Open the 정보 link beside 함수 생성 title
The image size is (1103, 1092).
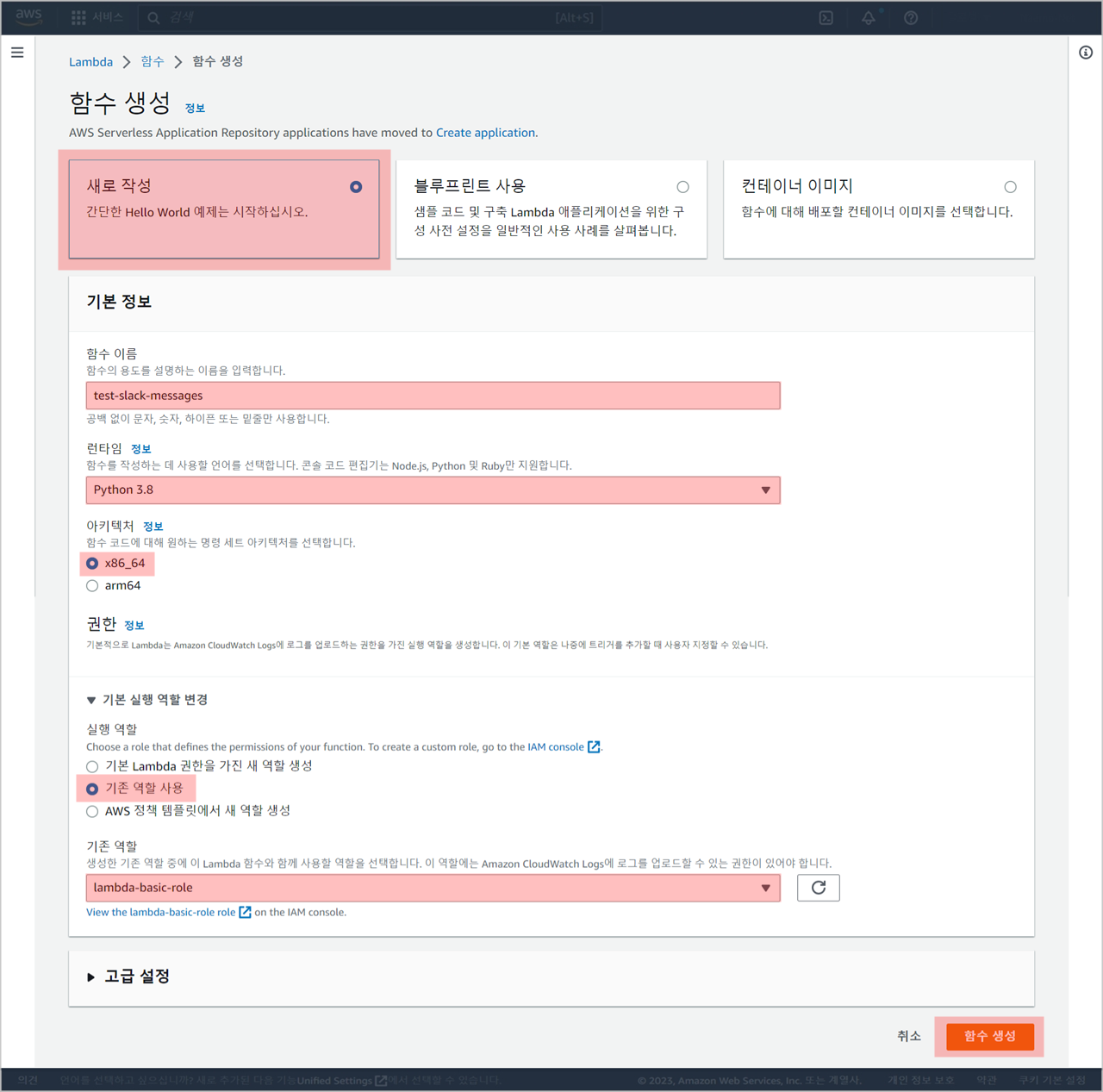click(195, 108)
